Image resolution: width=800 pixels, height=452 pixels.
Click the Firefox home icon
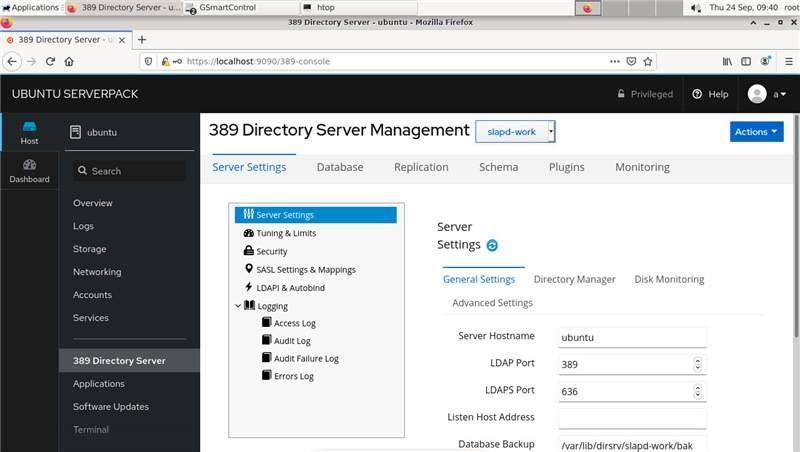pos(69,61)
